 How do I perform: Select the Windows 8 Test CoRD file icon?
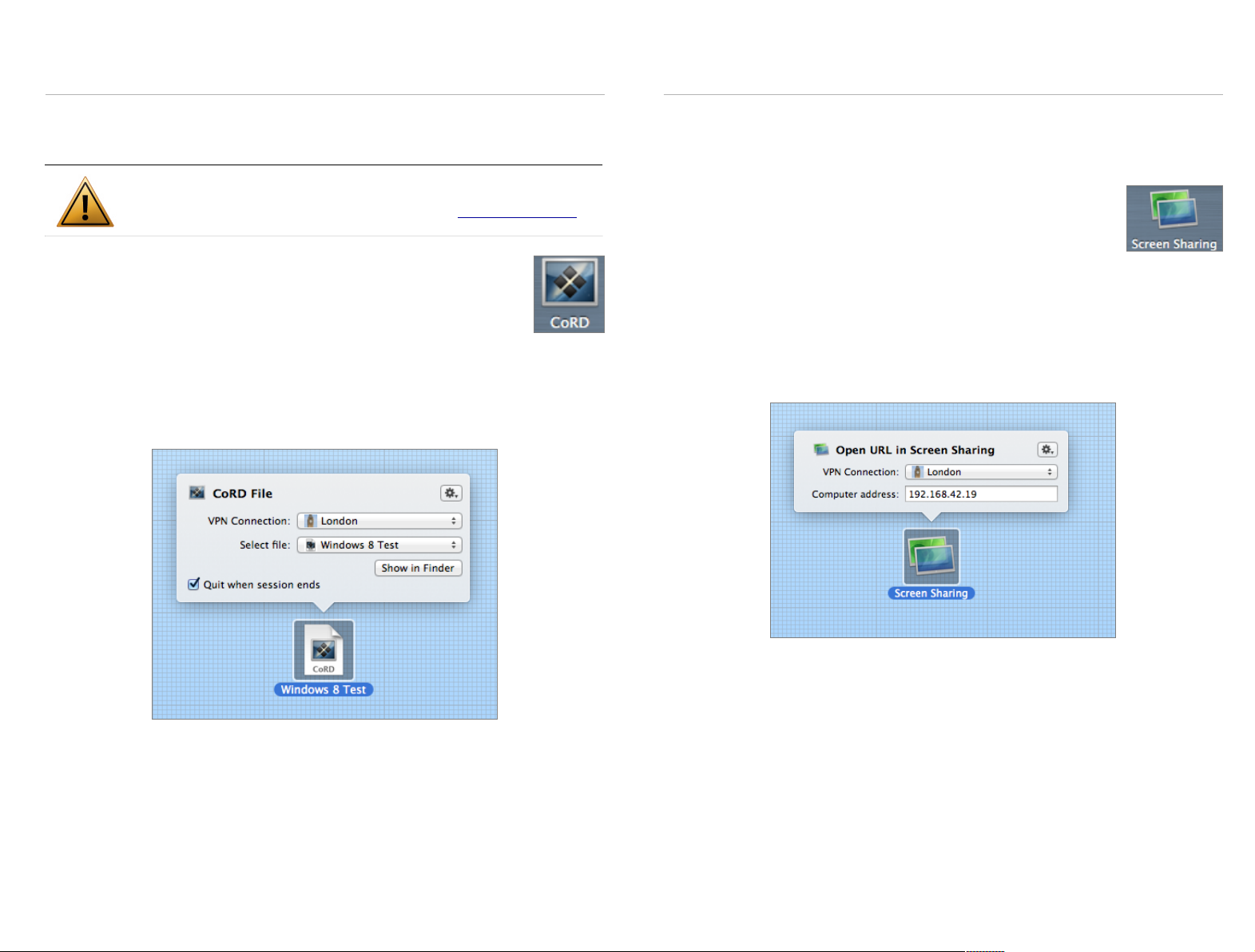pos(324,650)
